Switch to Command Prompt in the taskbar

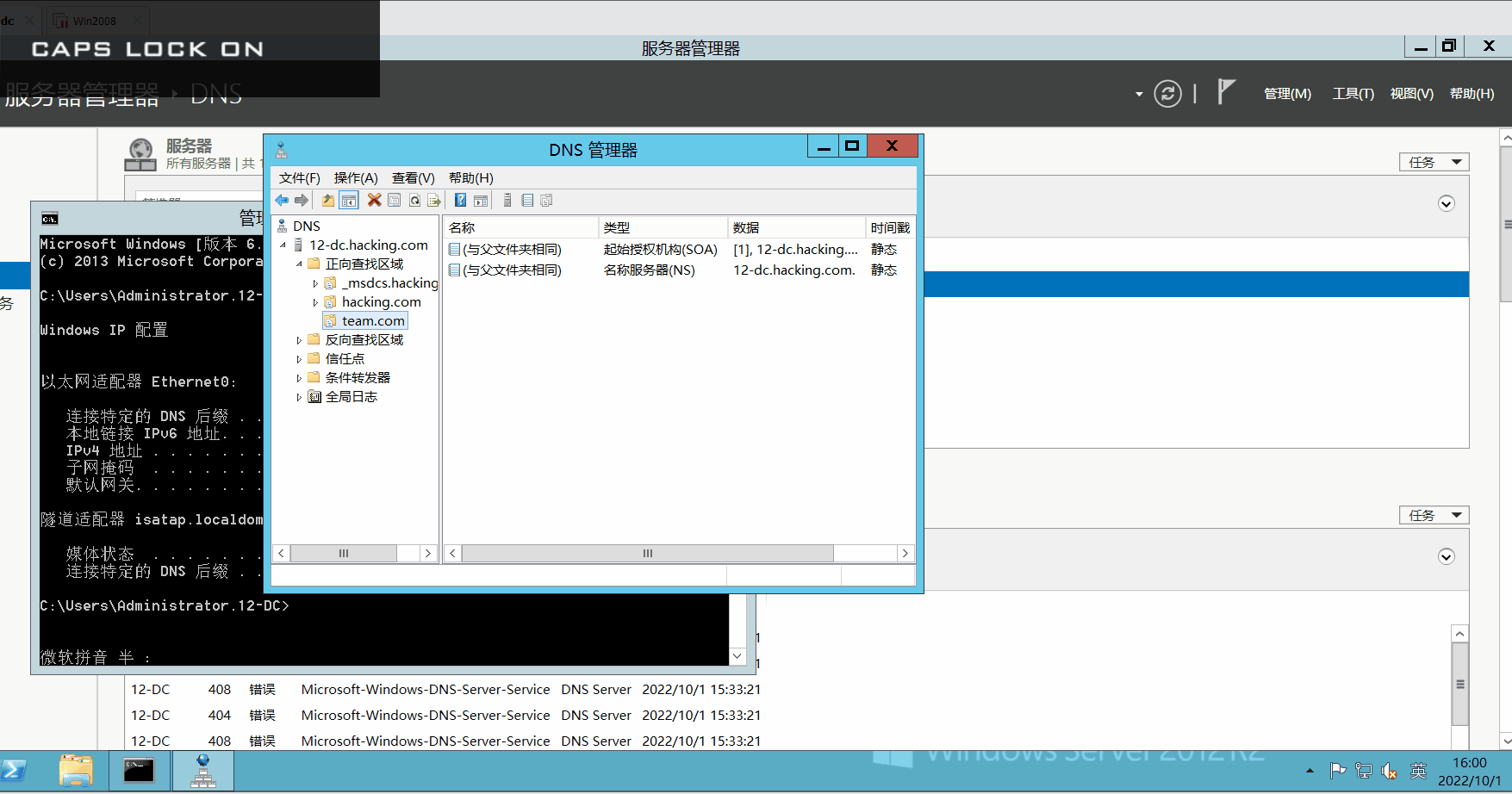tap(139, 771)
